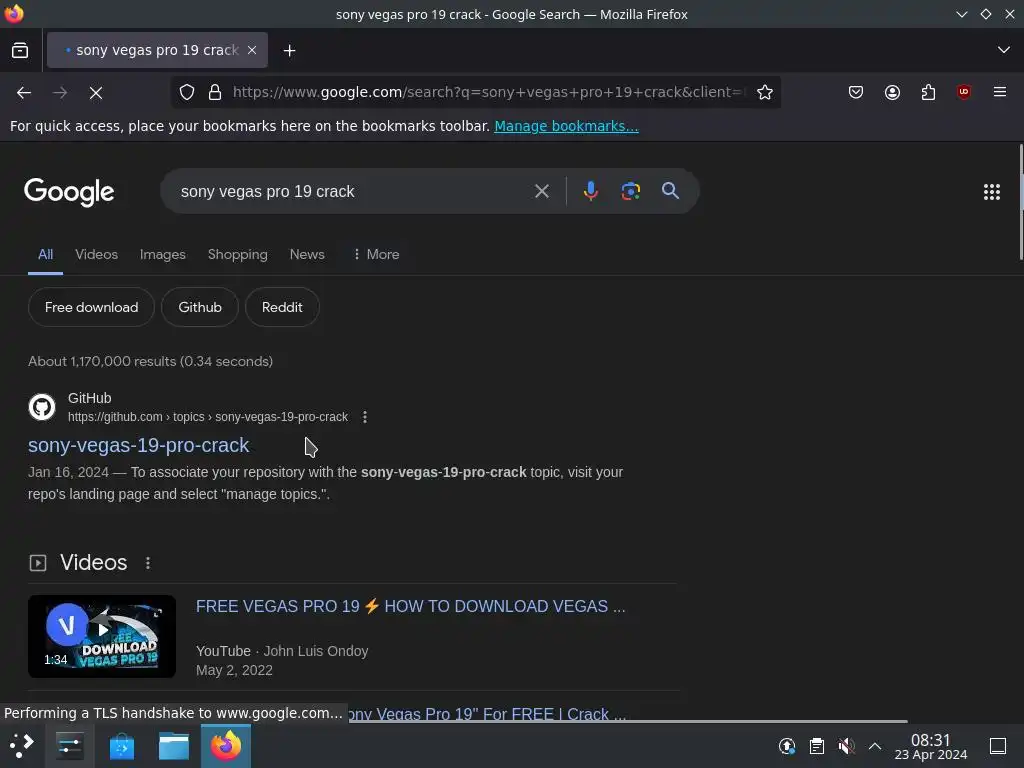The width and height of the screenshot is (1024, 768).
Task: Click the page vertical scrollbar
Action: 1021,202
